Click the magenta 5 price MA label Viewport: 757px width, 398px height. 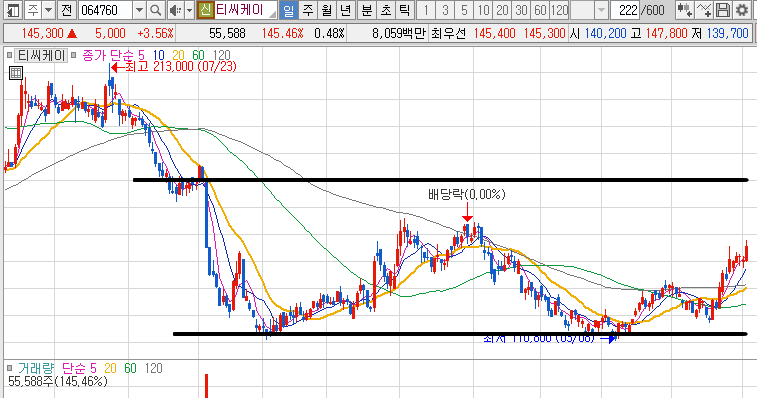click(141, 55)
